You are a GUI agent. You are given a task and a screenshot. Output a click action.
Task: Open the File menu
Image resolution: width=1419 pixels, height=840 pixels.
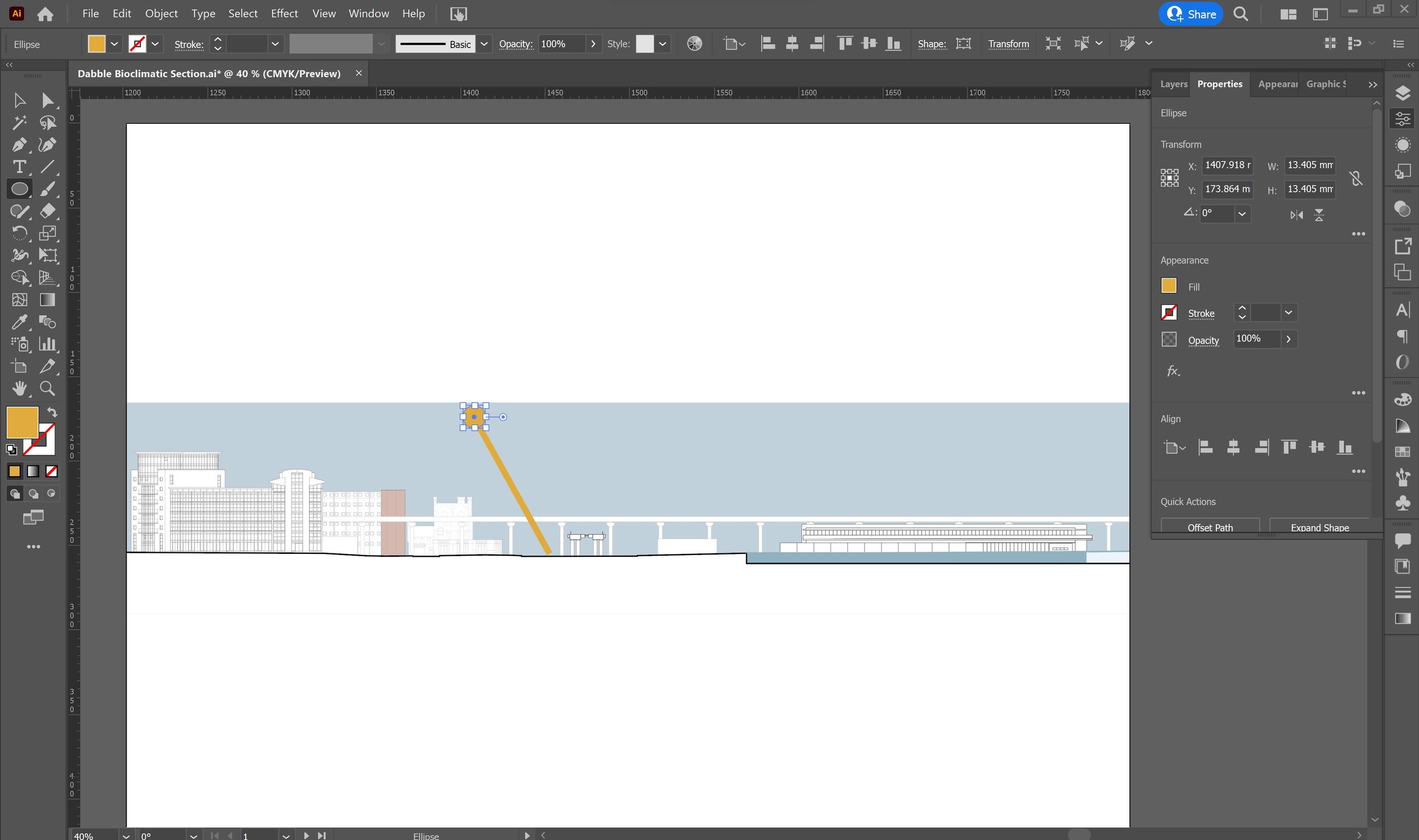(x=90, y=14)
